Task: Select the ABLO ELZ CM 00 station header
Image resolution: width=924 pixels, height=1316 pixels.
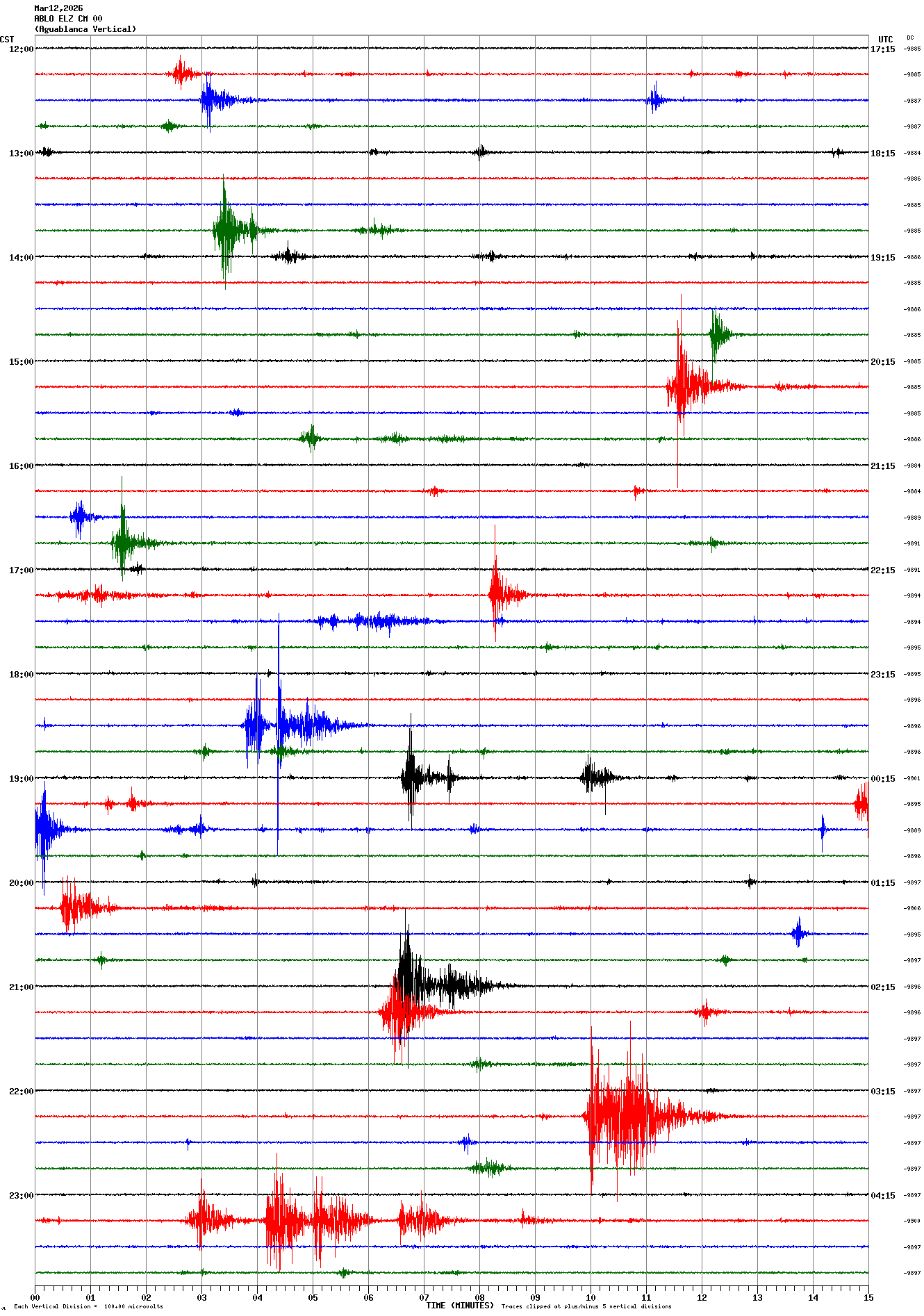Action: pyautogui.click(x=68, y=19)
